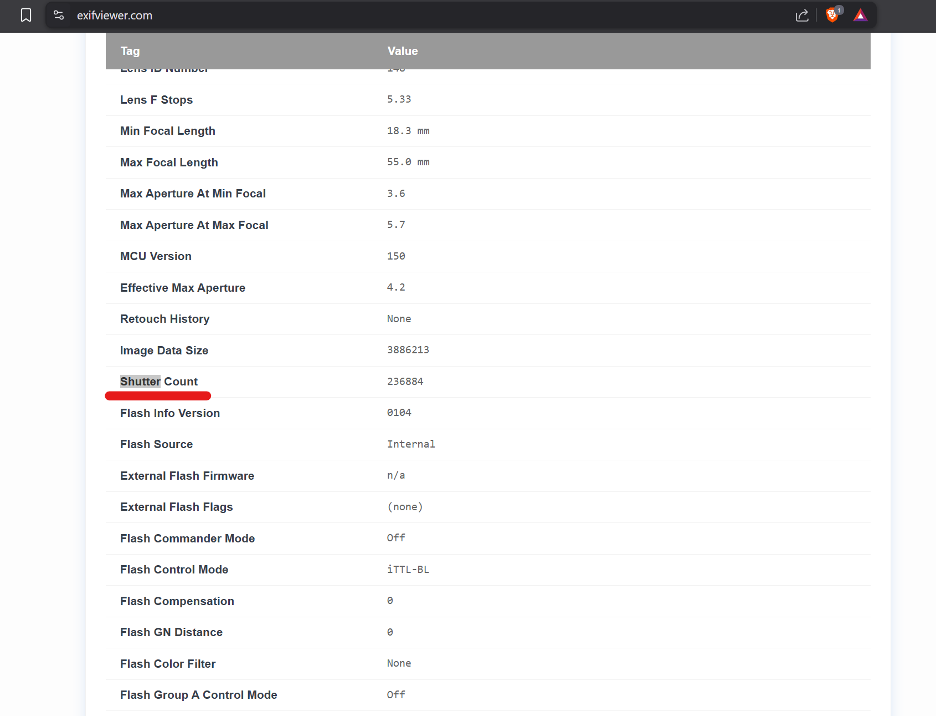Select the External Flash Firmware row
This screenshot has width=936, height=716.
(x=400, y=475)
